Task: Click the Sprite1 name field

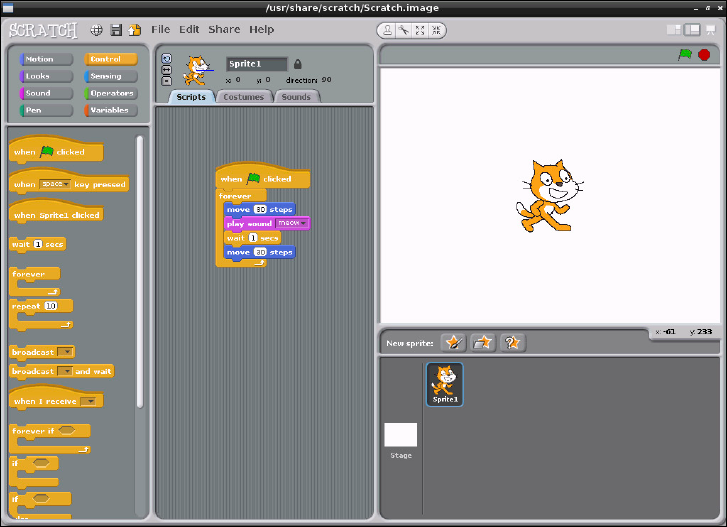Action: click(x=257, y=64)
